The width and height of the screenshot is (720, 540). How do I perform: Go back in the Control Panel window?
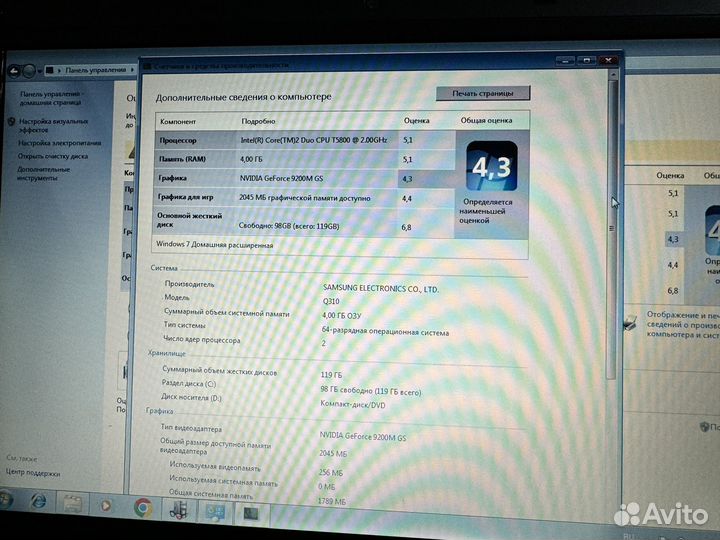point(14,71)
